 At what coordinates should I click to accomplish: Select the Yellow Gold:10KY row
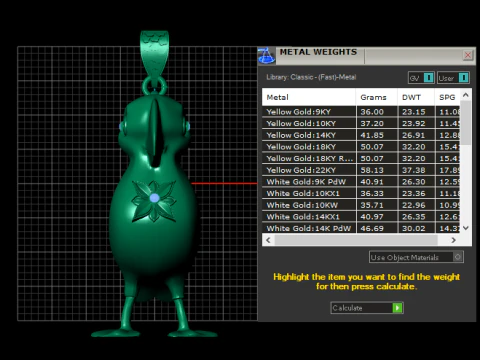pyautogui.click(x=361, y=123)
